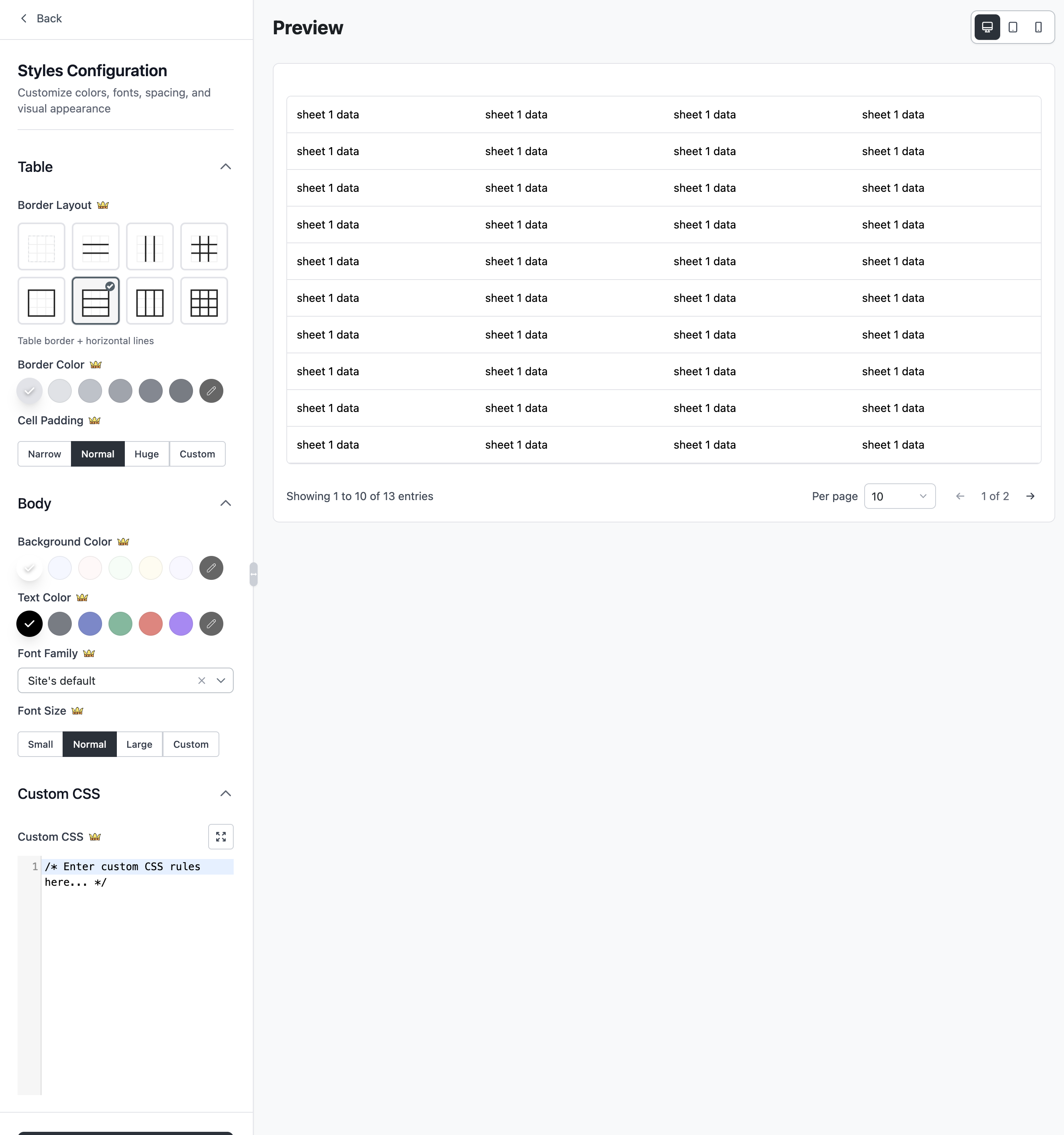
Task: Click the crown icon beside Text Color
Action: point(82,597)
